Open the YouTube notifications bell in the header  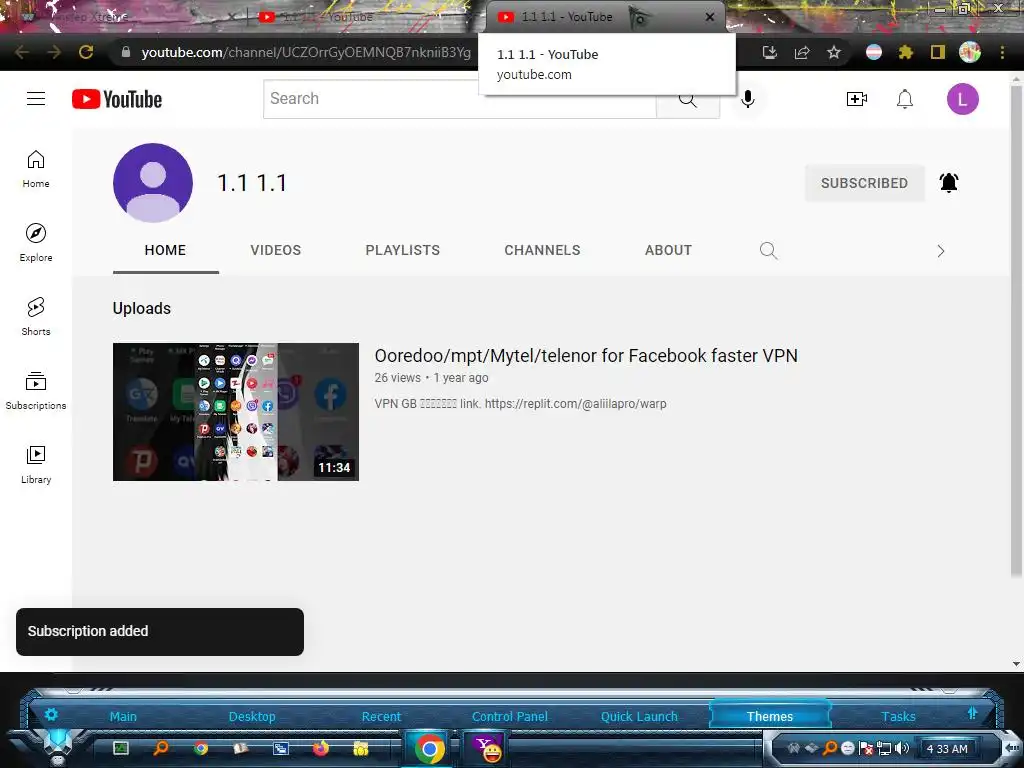click(904, 99)
